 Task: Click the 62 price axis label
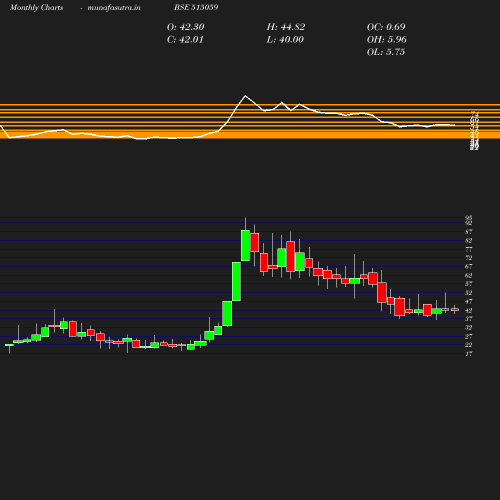click(x=469, y=275)
